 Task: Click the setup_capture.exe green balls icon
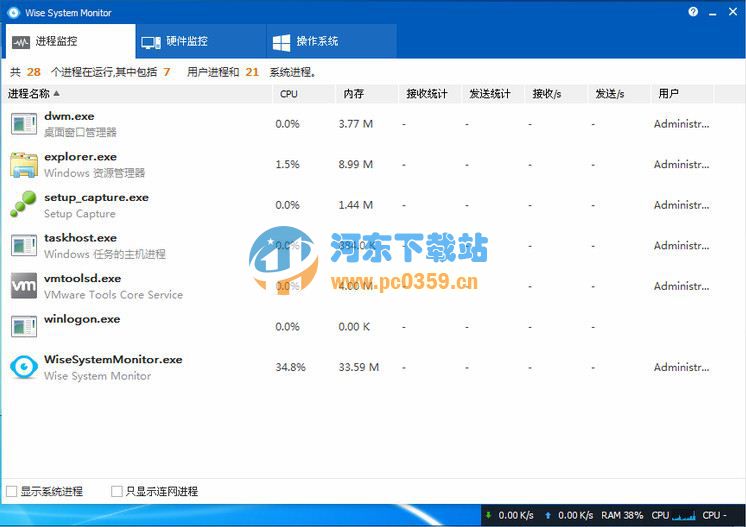click(x=23, y=205)
